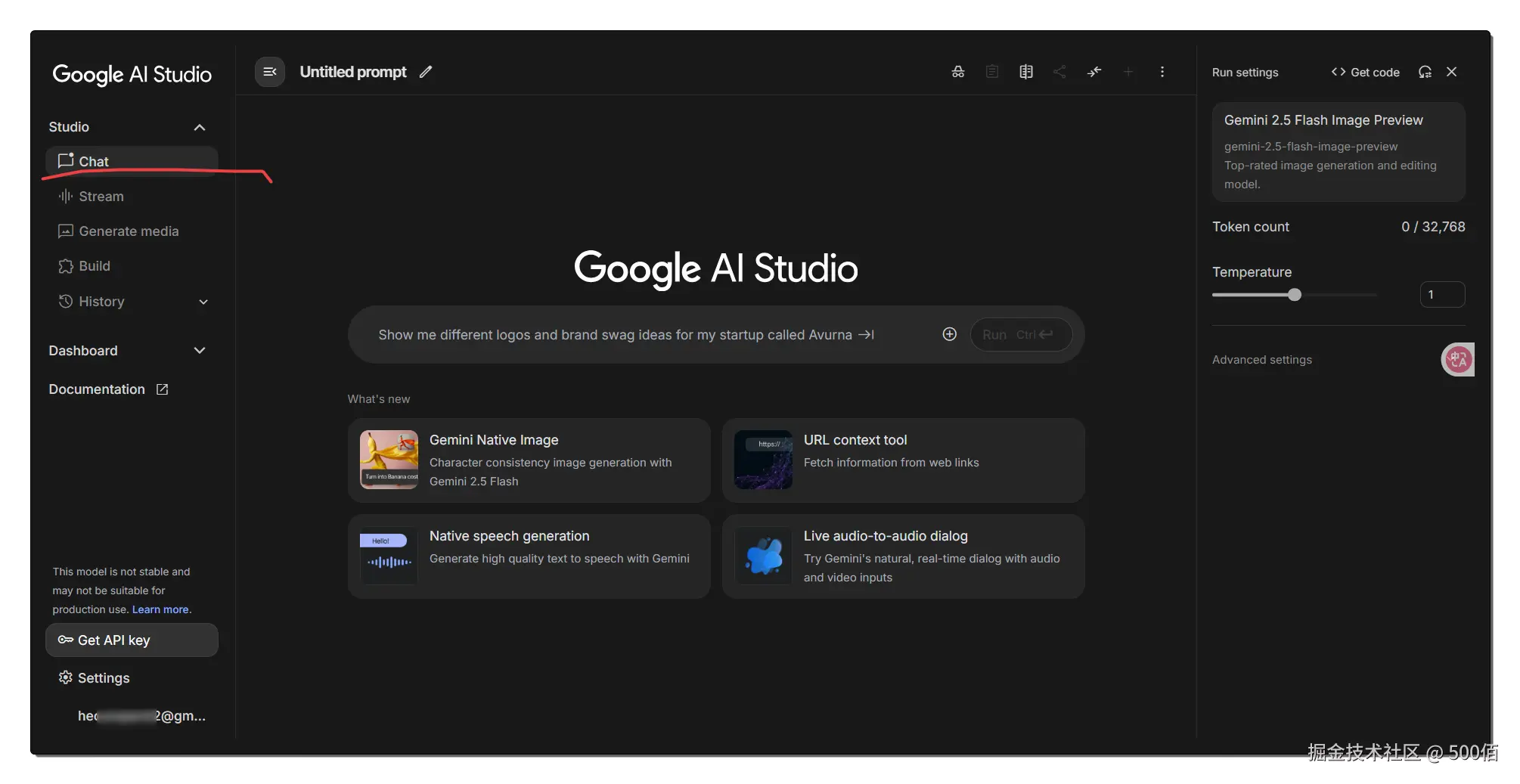Go to Stream

coord(132,197)
